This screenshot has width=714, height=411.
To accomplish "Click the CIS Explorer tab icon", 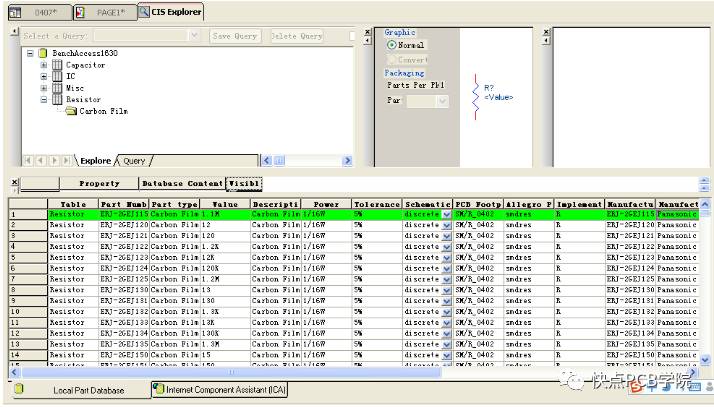I will tap(144, 12).
